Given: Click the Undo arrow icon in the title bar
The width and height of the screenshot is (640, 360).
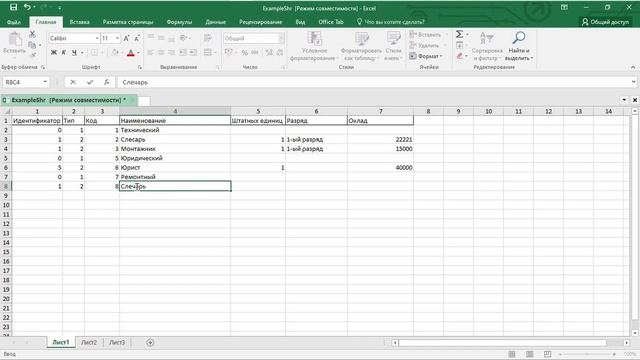Looking at the screenshot, I should (27, 7).
